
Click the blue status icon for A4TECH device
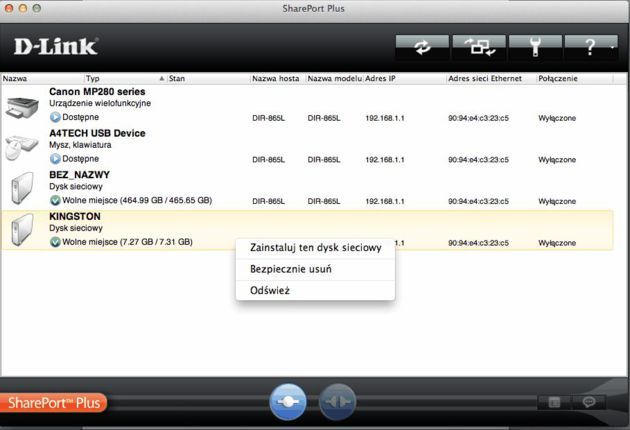[55, 159]
